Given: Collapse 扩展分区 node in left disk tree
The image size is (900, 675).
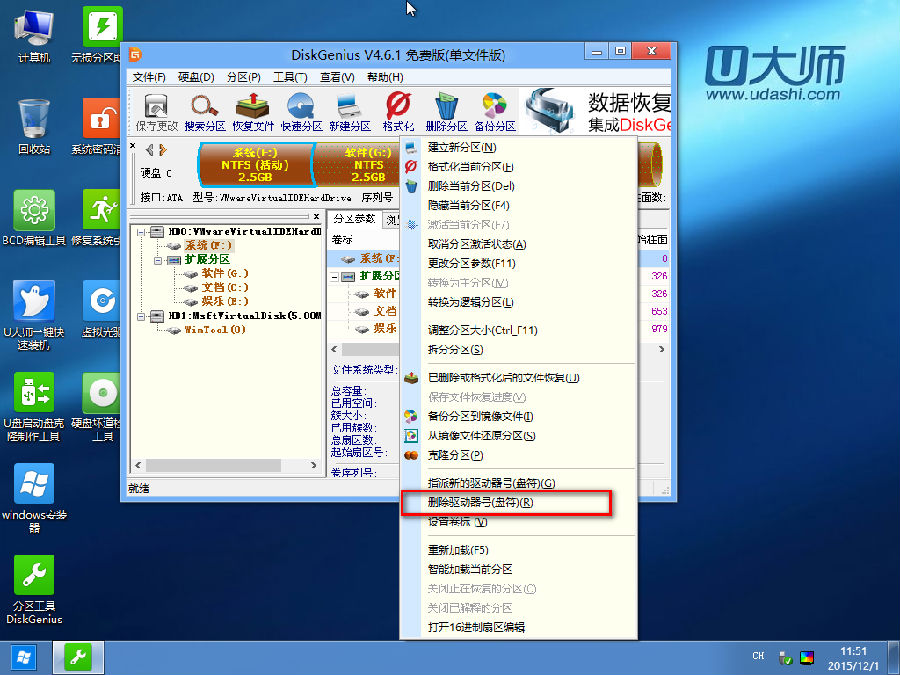Looking at the screenshot, I should (x=158, y=259).
